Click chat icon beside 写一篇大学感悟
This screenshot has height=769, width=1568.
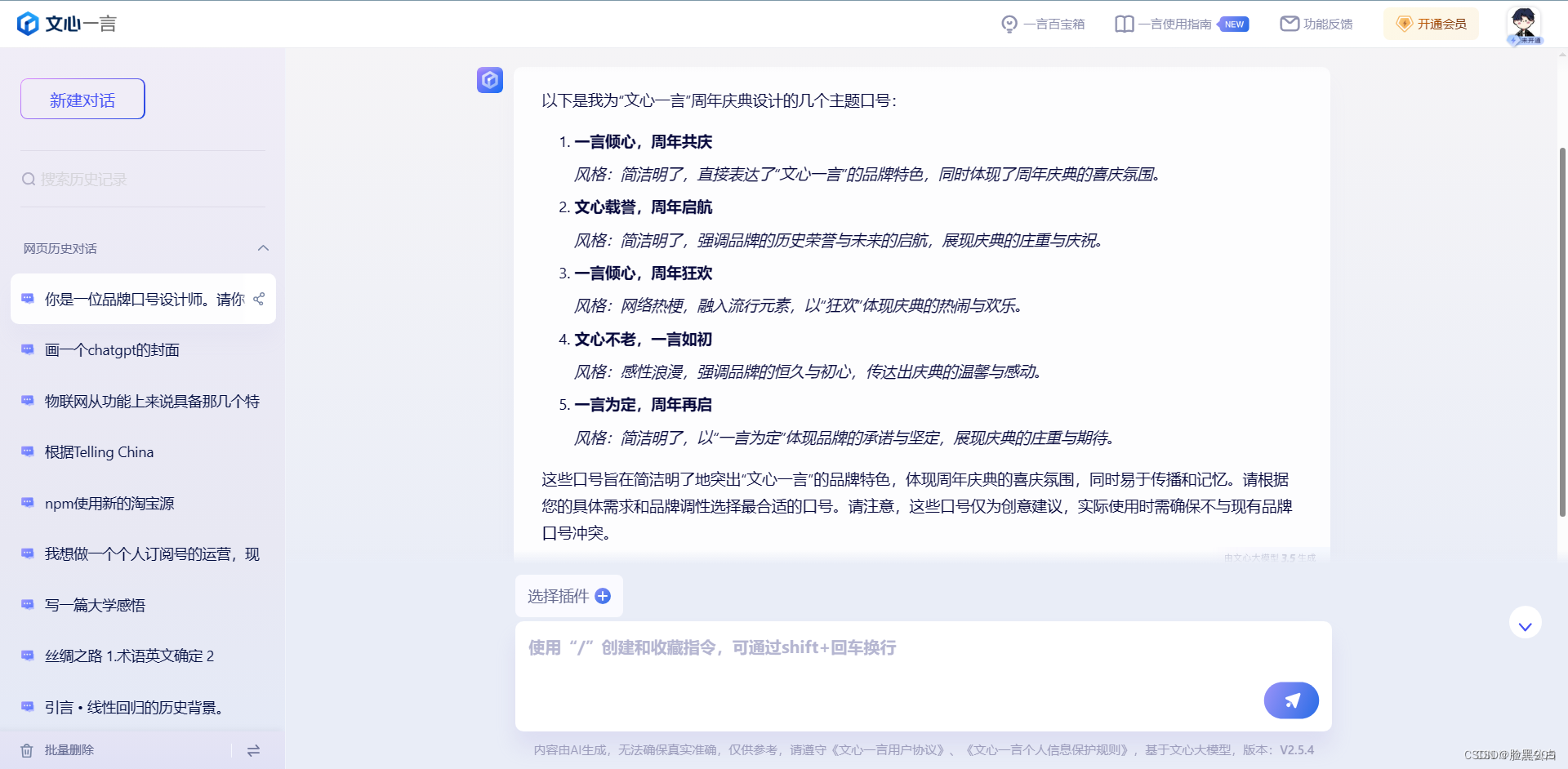(28, 604)
